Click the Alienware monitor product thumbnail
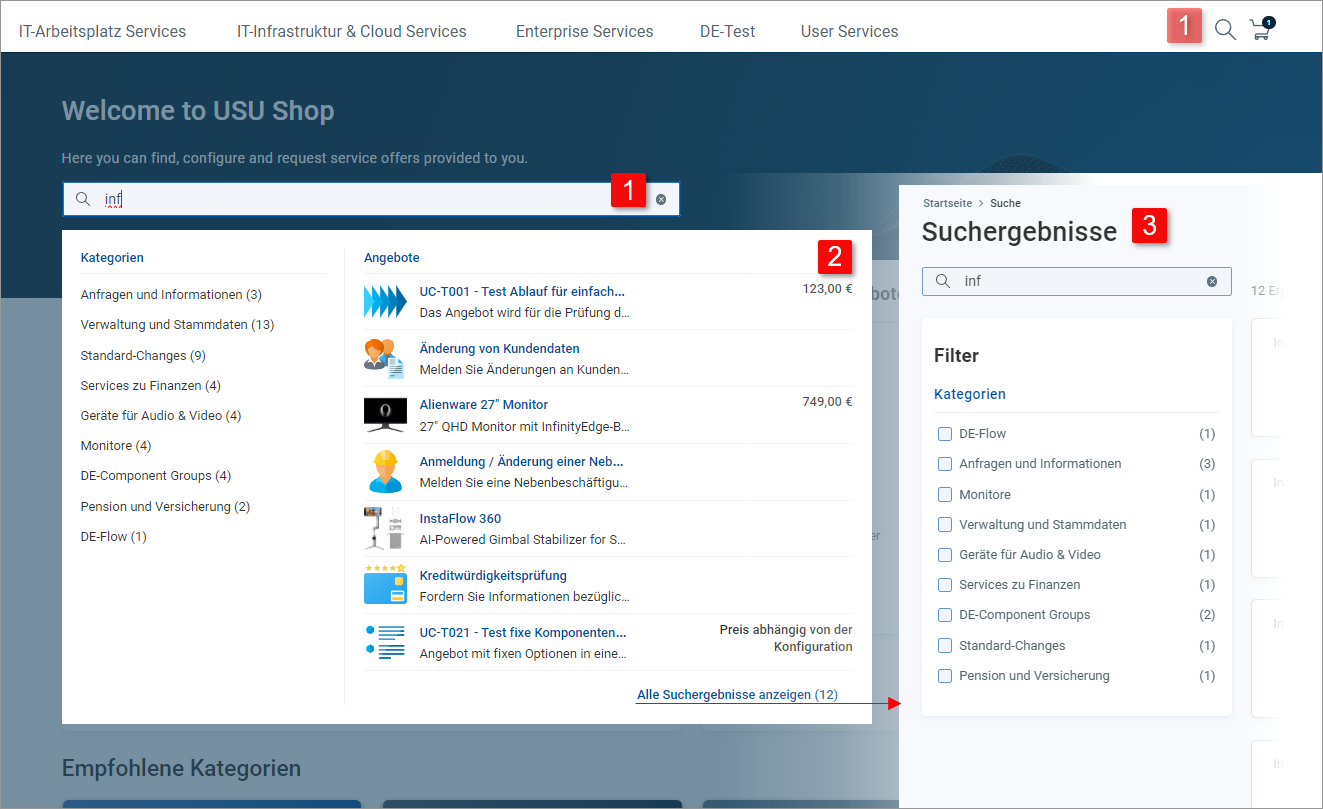Viewport: 1323px width, 809px height. point(385,414)
